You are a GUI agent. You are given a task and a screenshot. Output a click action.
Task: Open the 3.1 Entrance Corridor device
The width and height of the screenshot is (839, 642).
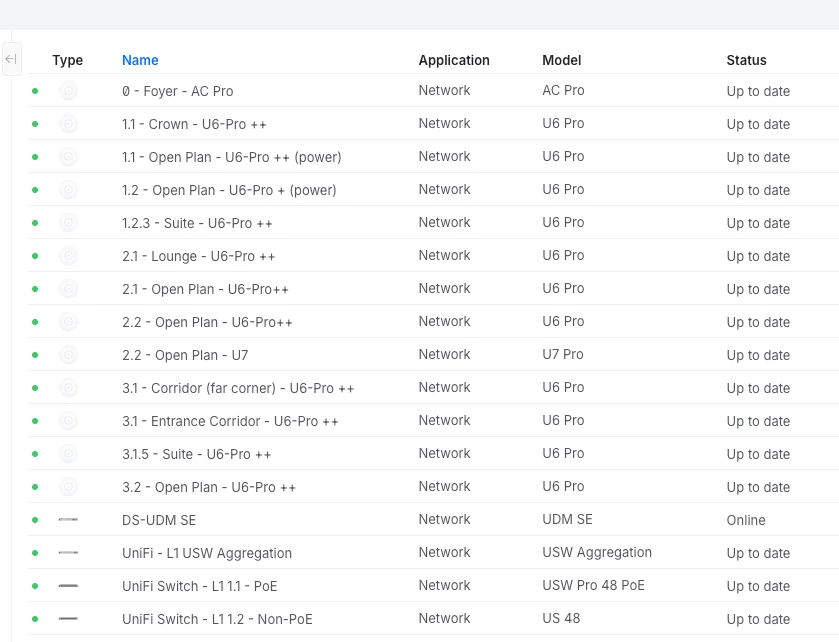pyautogui.click(x=230, y=421)
